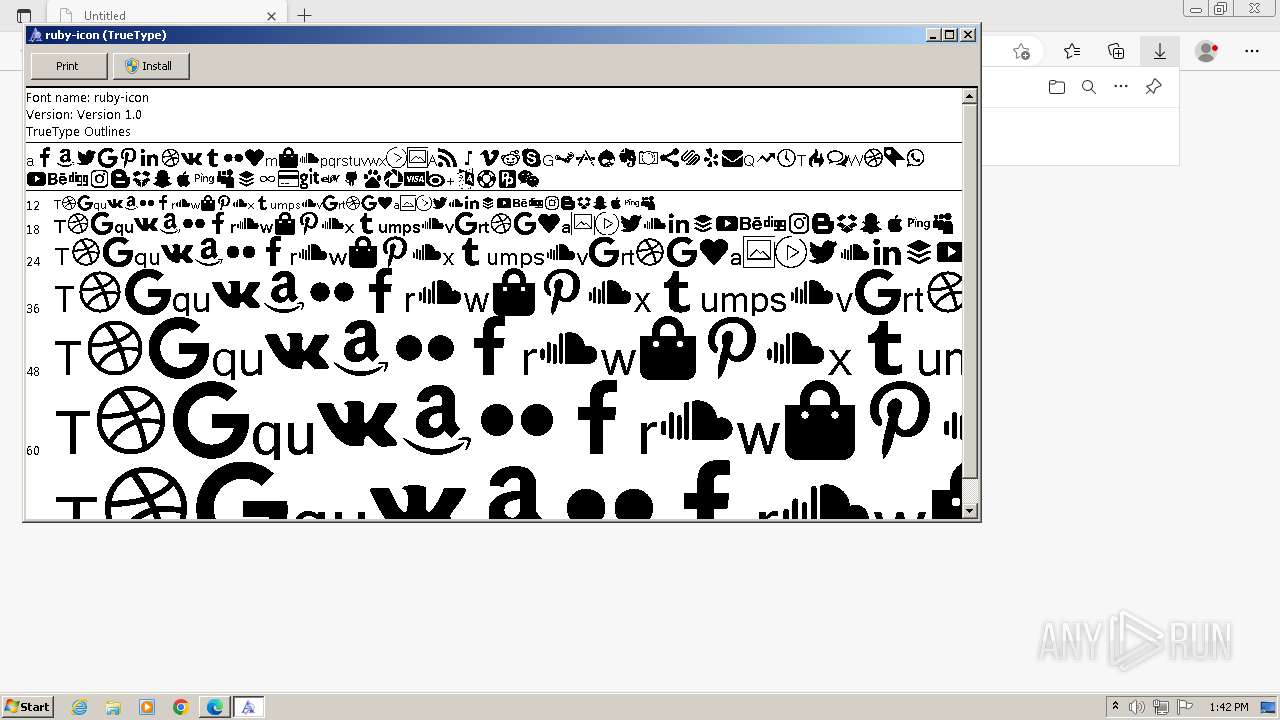
Task: Search downloads in downloads panel
Action: (x=1089, y=87)
